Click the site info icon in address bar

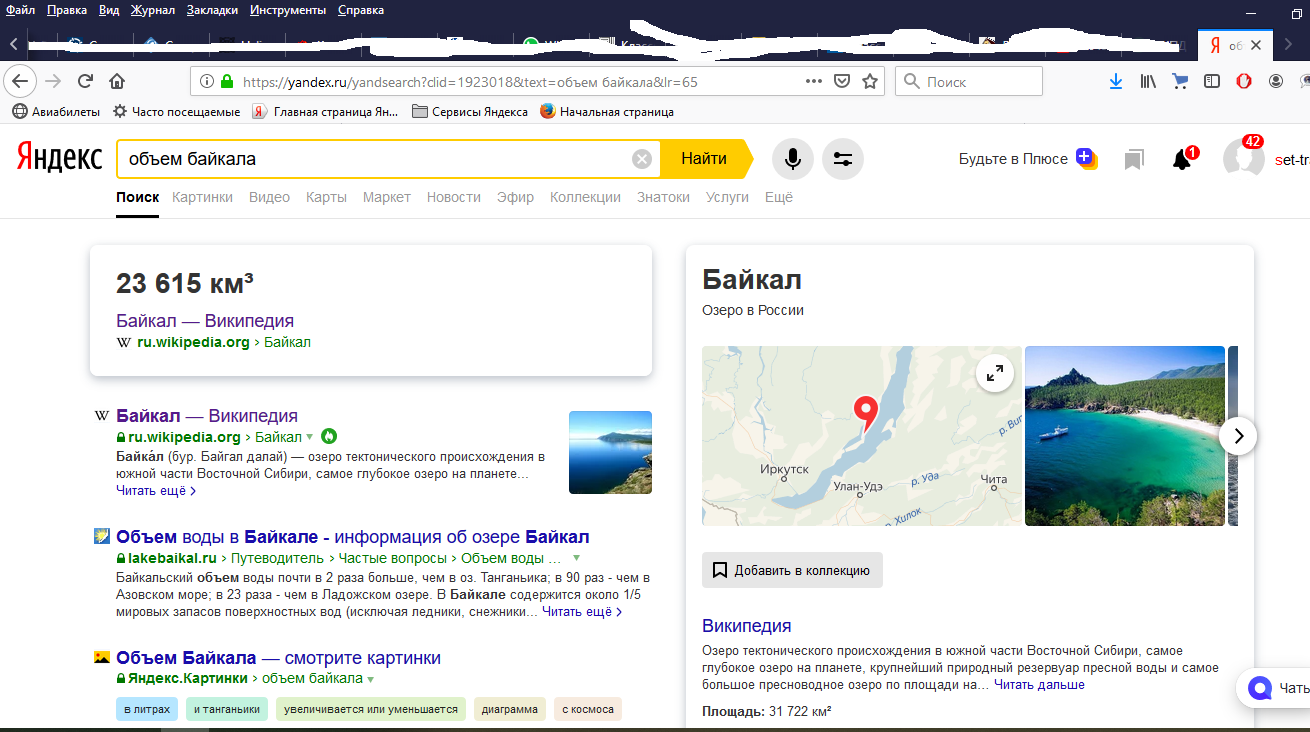click(206, 81)
